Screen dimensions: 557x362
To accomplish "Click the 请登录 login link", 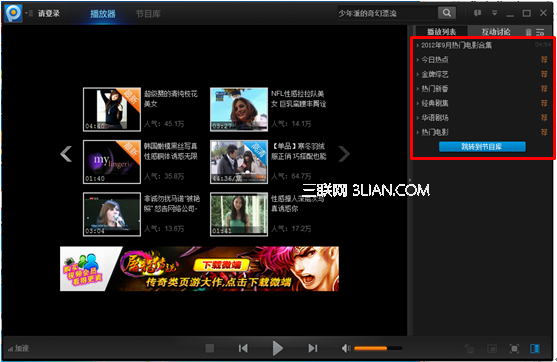I will click(49, 13).
